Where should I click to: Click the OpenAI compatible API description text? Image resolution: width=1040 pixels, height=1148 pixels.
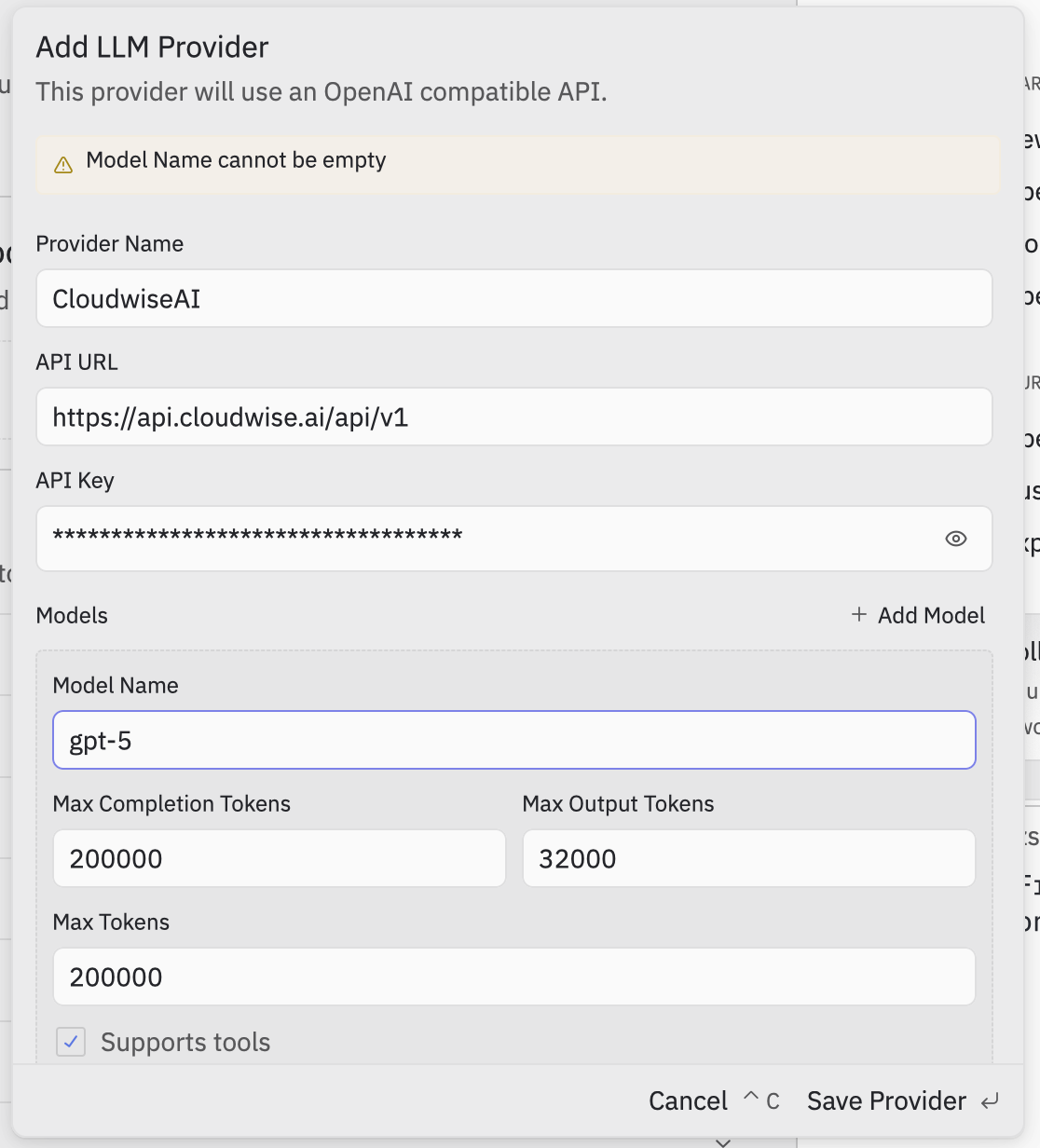coord(322,91)
